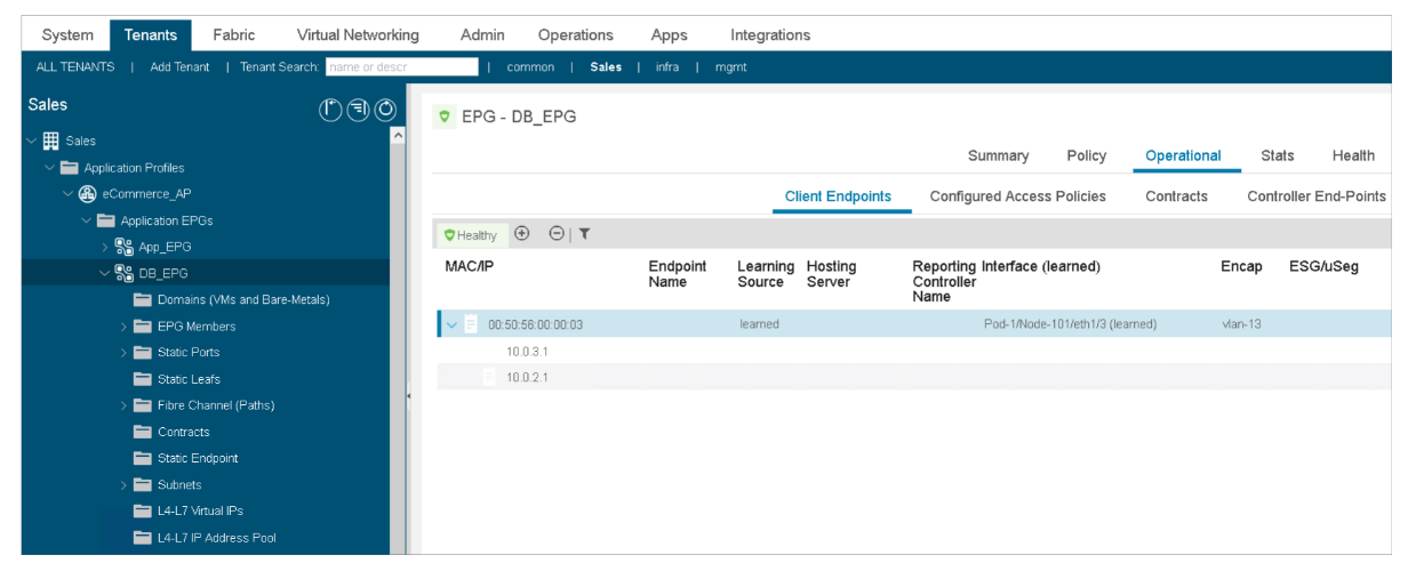
Task: Click the green shield icon next to EPG - DB_EPG
Action: pyautogui.click(x=445, y=116)
